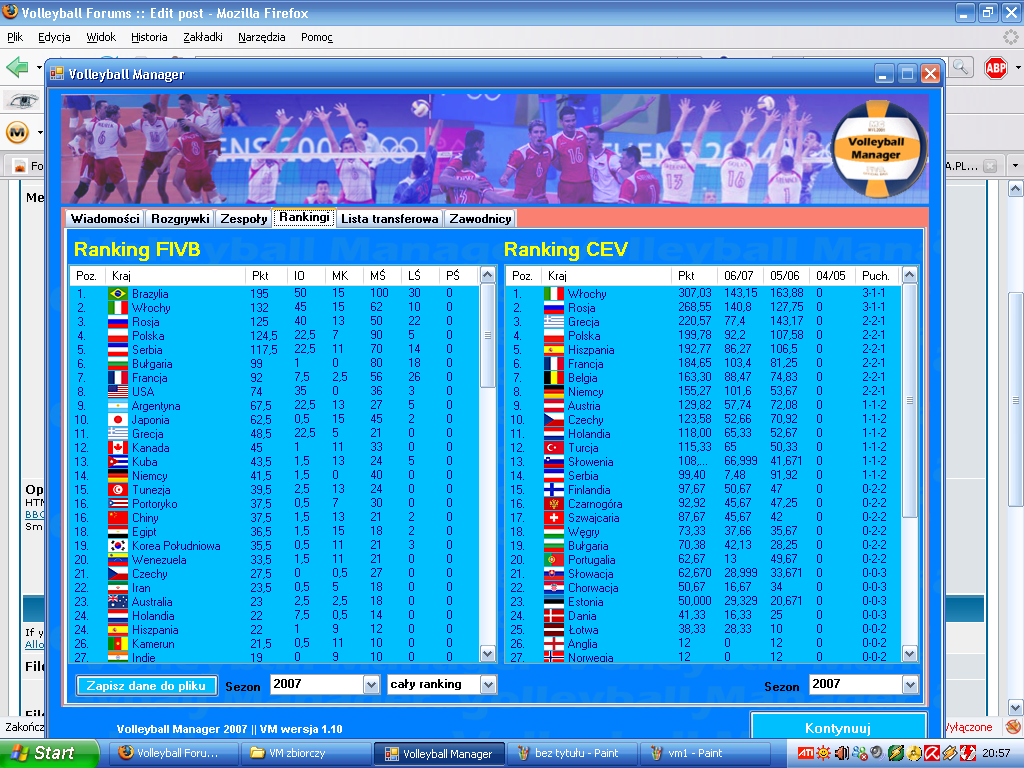The width and height of the screenshot is (1024, 768).
Task: Select the Rankingi tab
Action: click(x=304, y=217)
